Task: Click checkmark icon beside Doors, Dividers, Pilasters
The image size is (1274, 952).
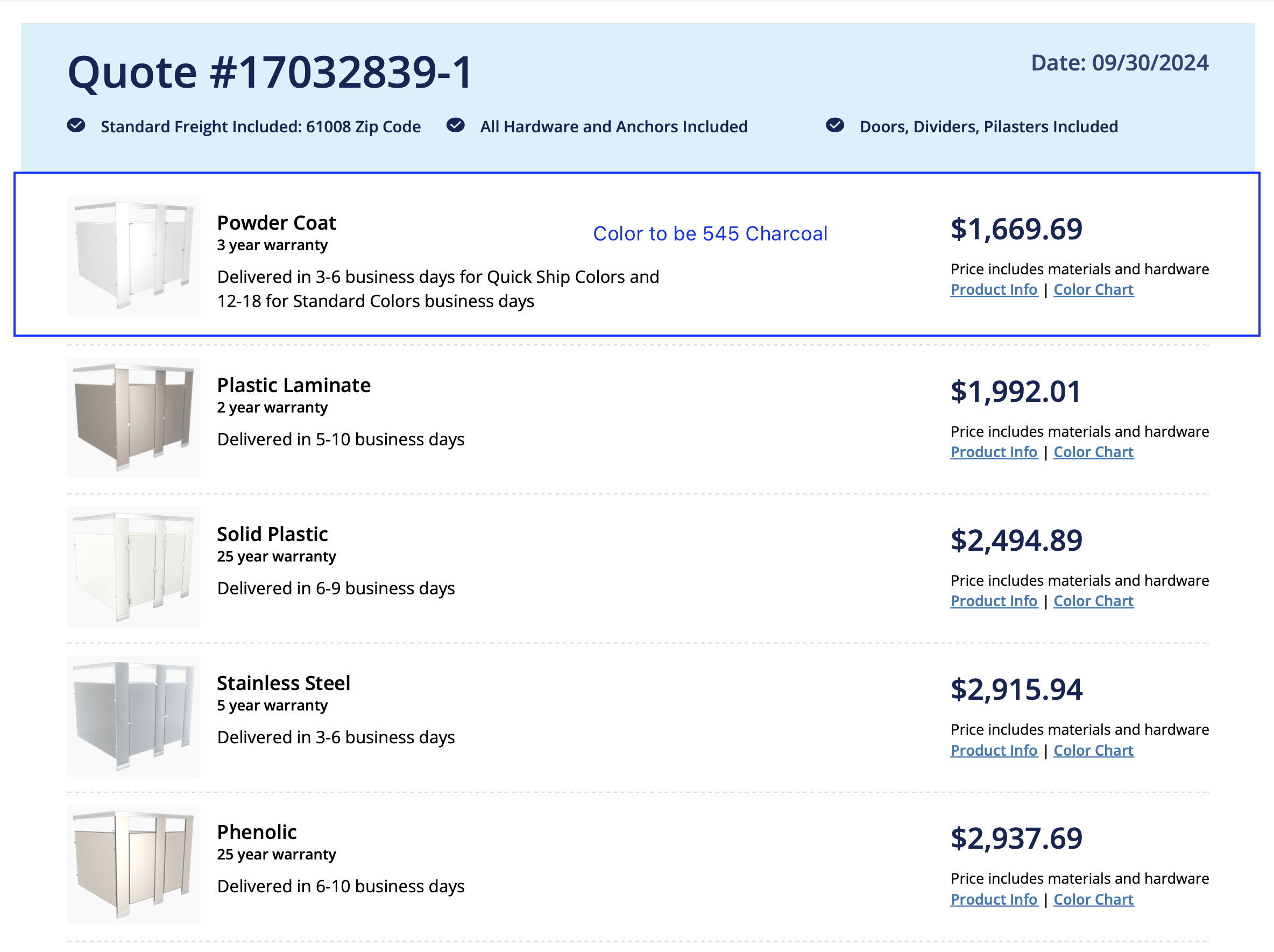Action: [x=834, y=125]
